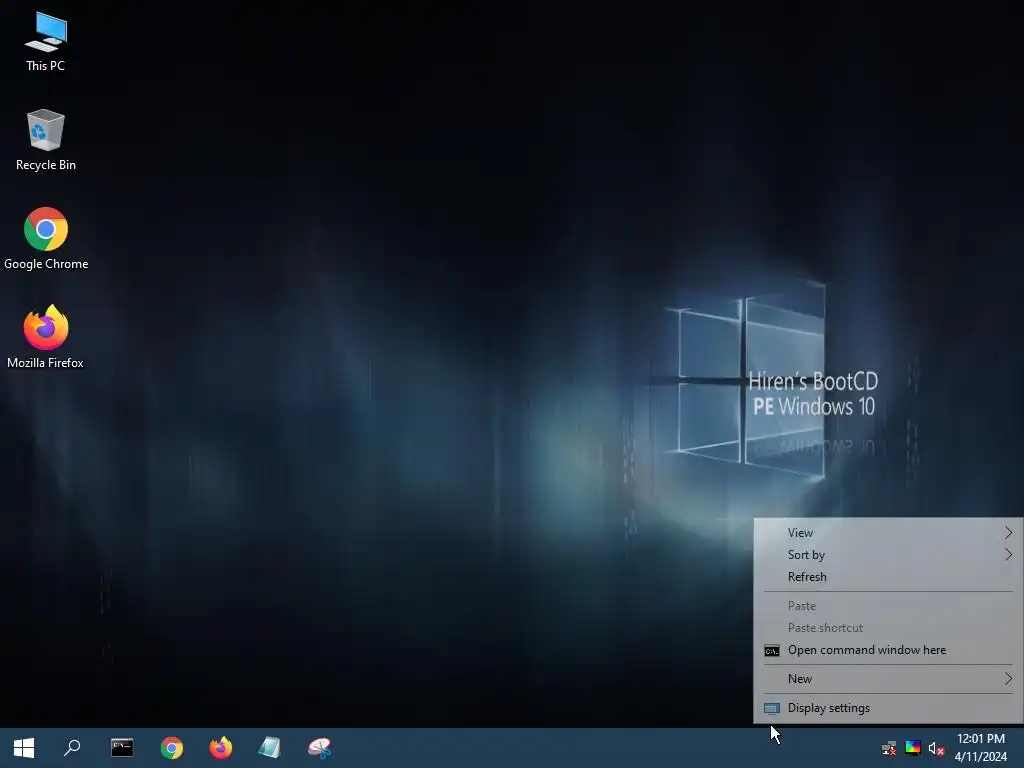This screenshot has width=1024, height=768.
Task: Launch Firefox from the taskbar
Action: [x=221, y=748]
